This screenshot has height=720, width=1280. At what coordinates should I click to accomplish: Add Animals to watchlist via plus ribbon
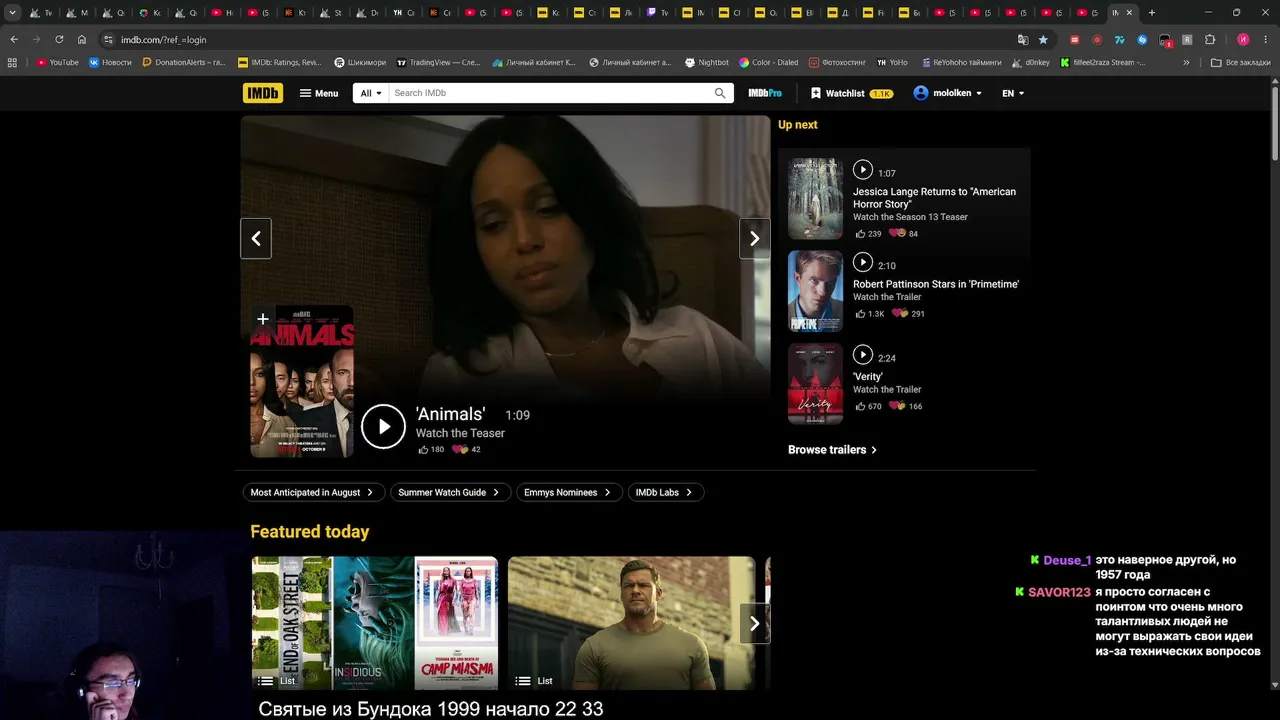[262, 319]
